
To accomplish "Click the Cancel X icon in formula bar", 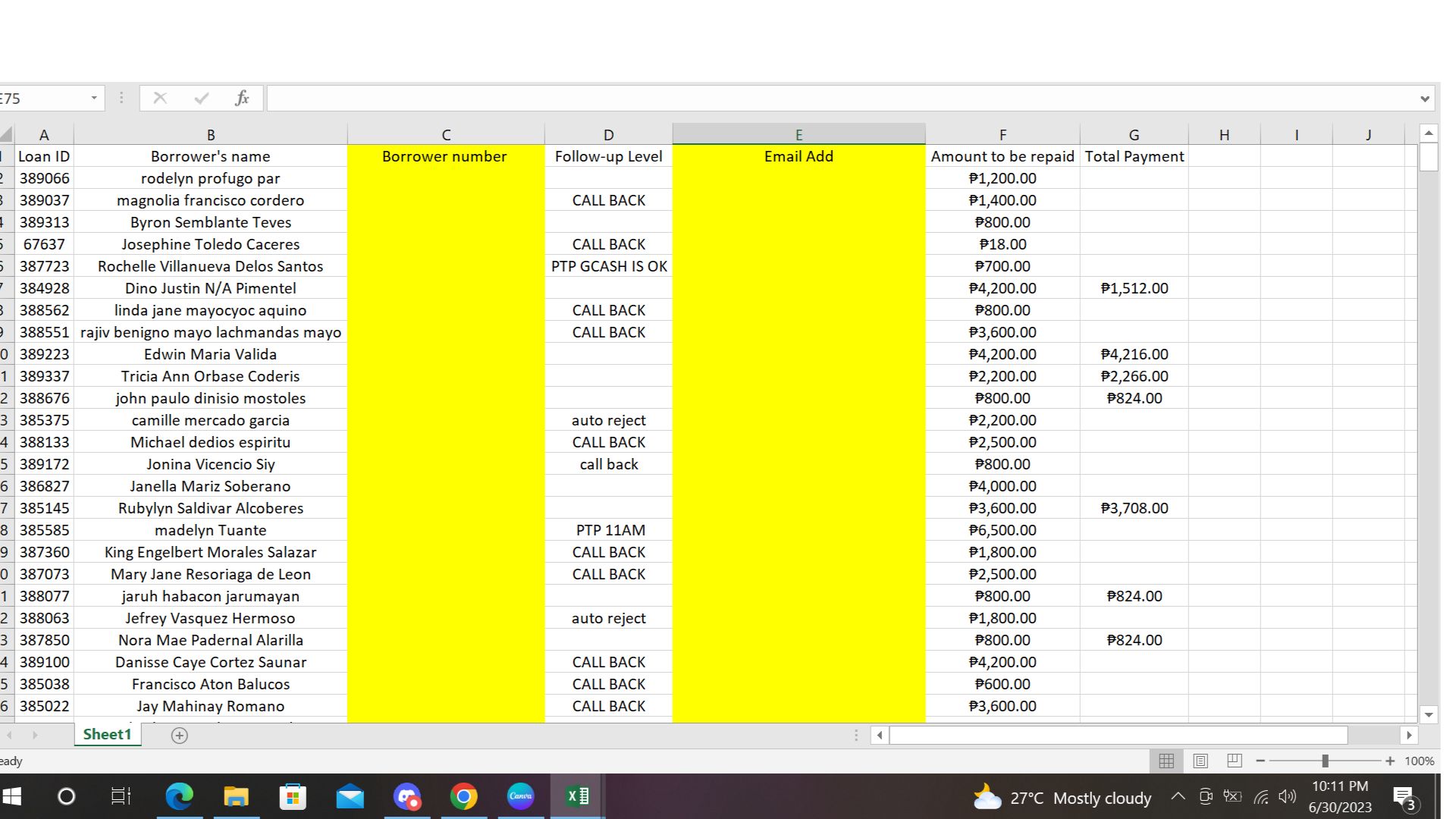I will 160,98.
